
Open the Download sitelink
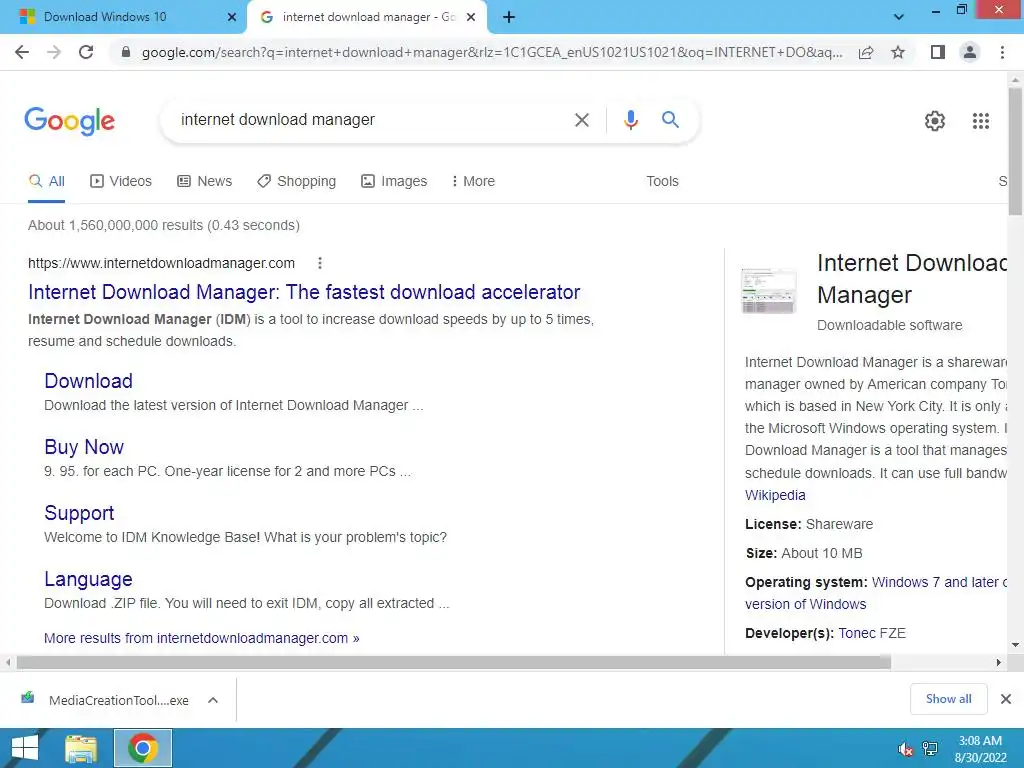88,381
